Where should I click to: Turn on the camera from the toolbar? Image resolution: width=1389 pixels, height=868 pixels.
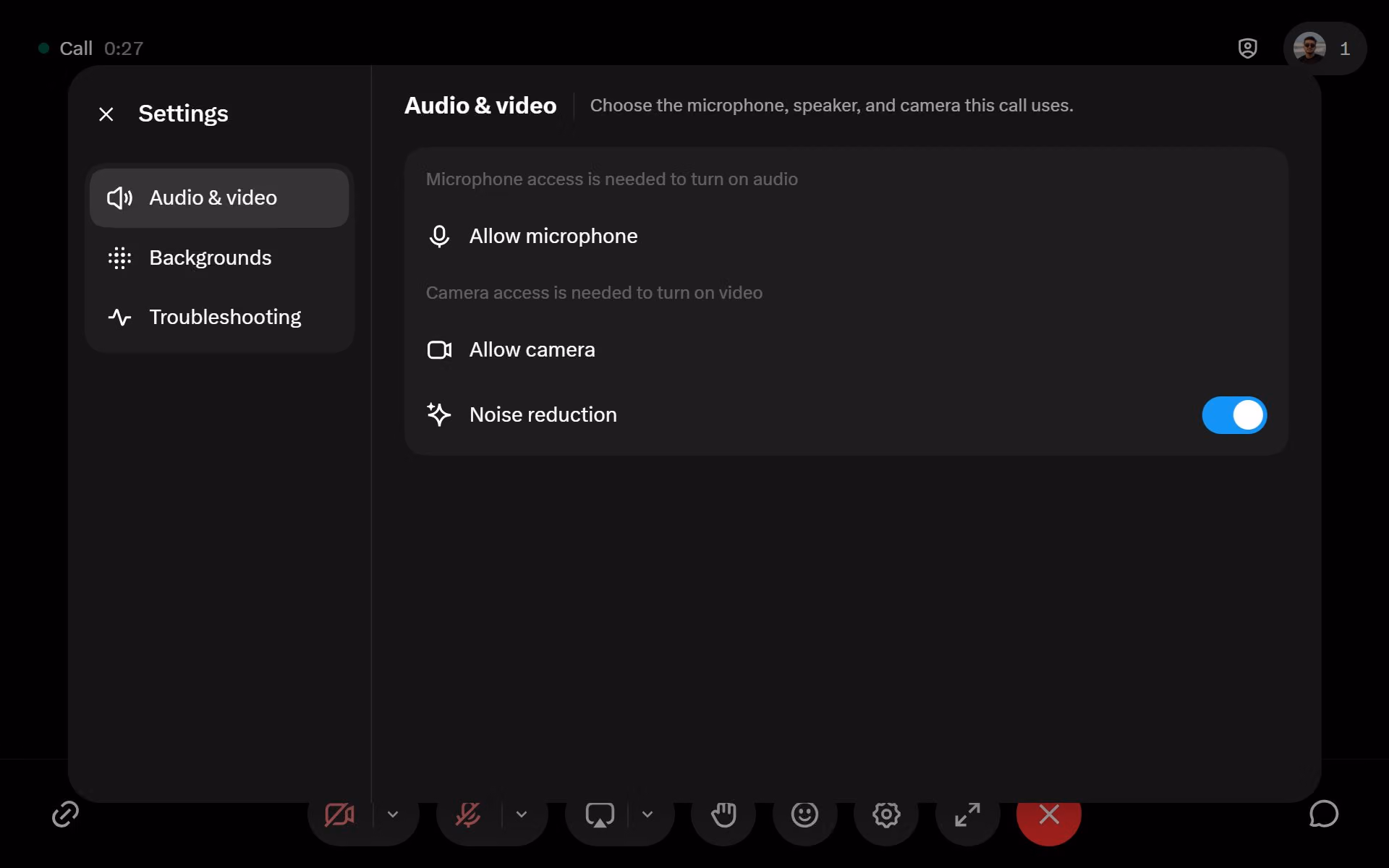coord(339,814)
